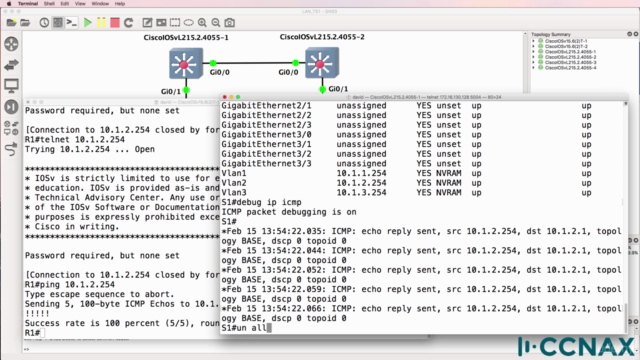Select the Insert picture tool
Image resolution: width=640 pixels, height=360 pixels.
161,22
